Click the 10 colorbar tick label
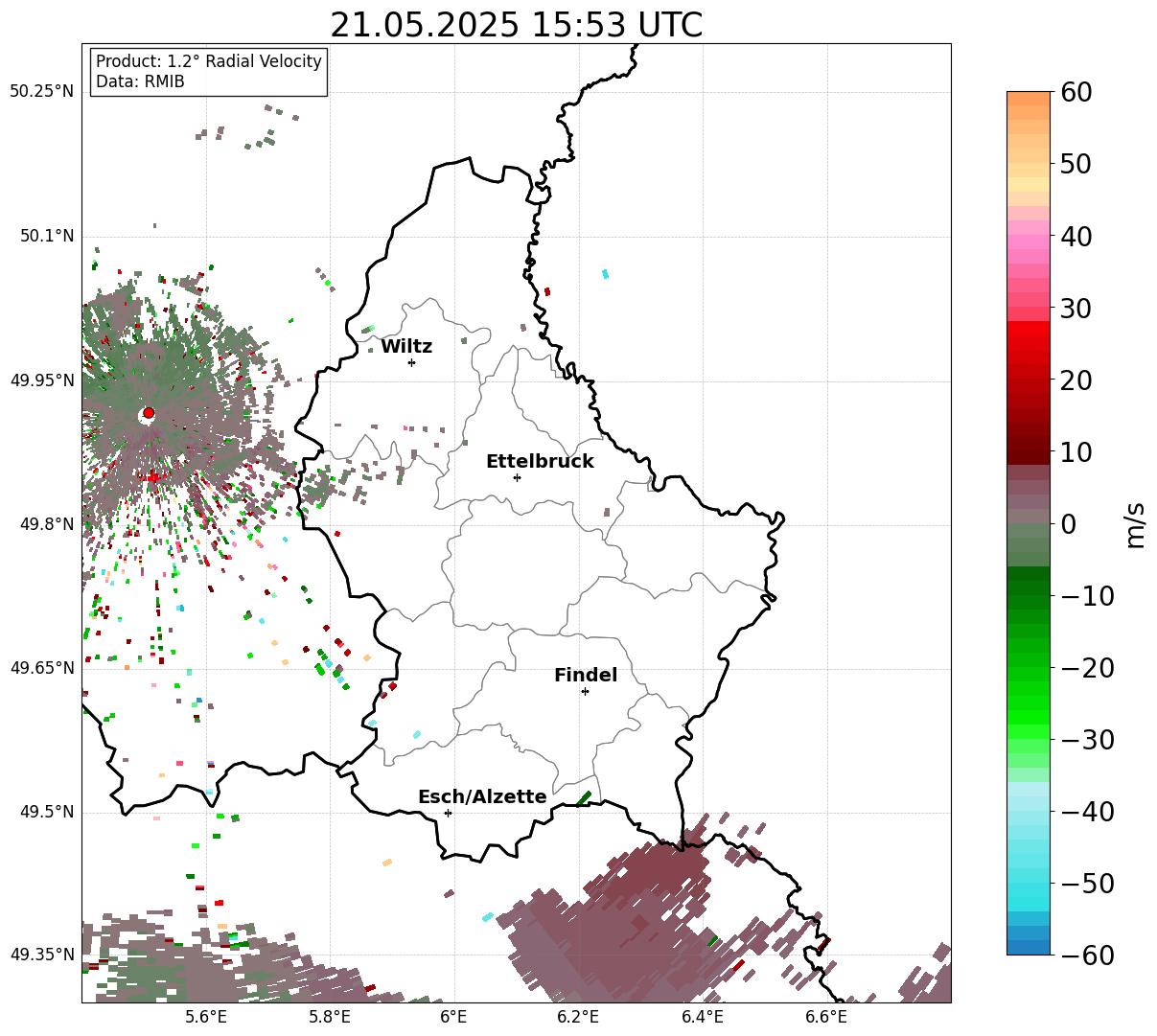The image size is (1157, 1036). click(x=1077, y=452)
